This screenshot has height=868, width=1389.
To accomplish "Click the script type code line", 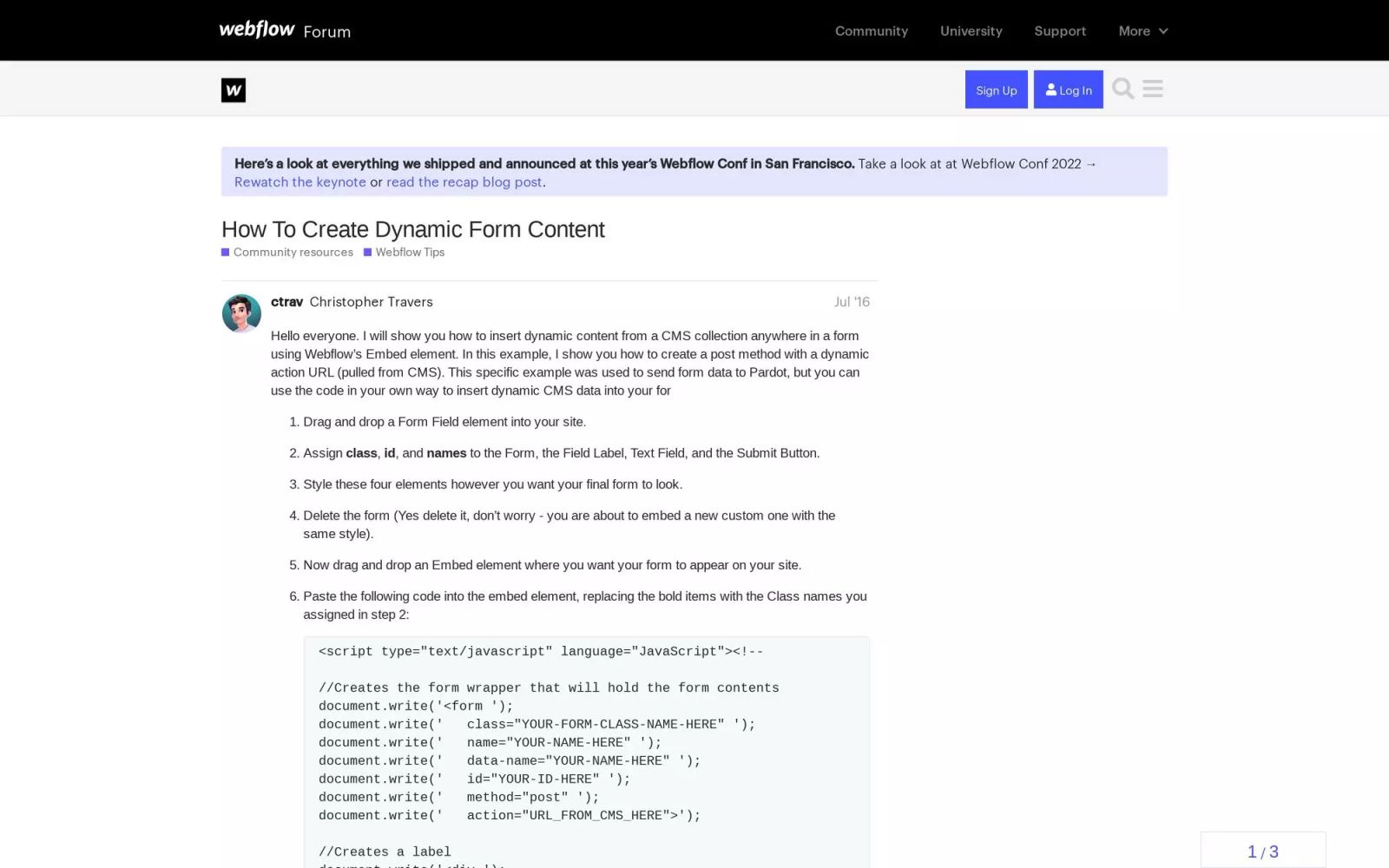I will 541,651.
